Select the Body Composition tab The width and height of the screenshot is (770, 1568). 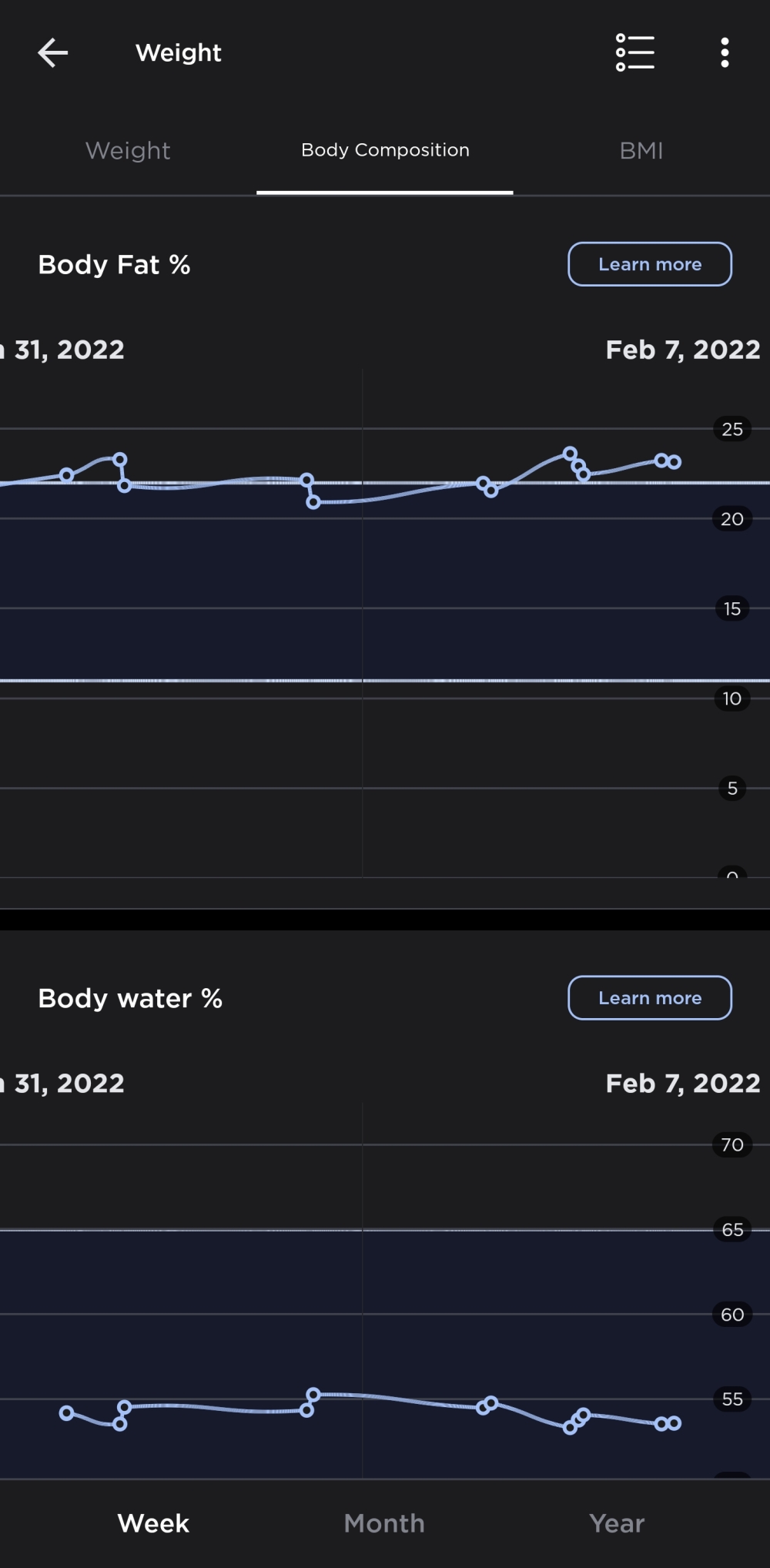(385, 151)
